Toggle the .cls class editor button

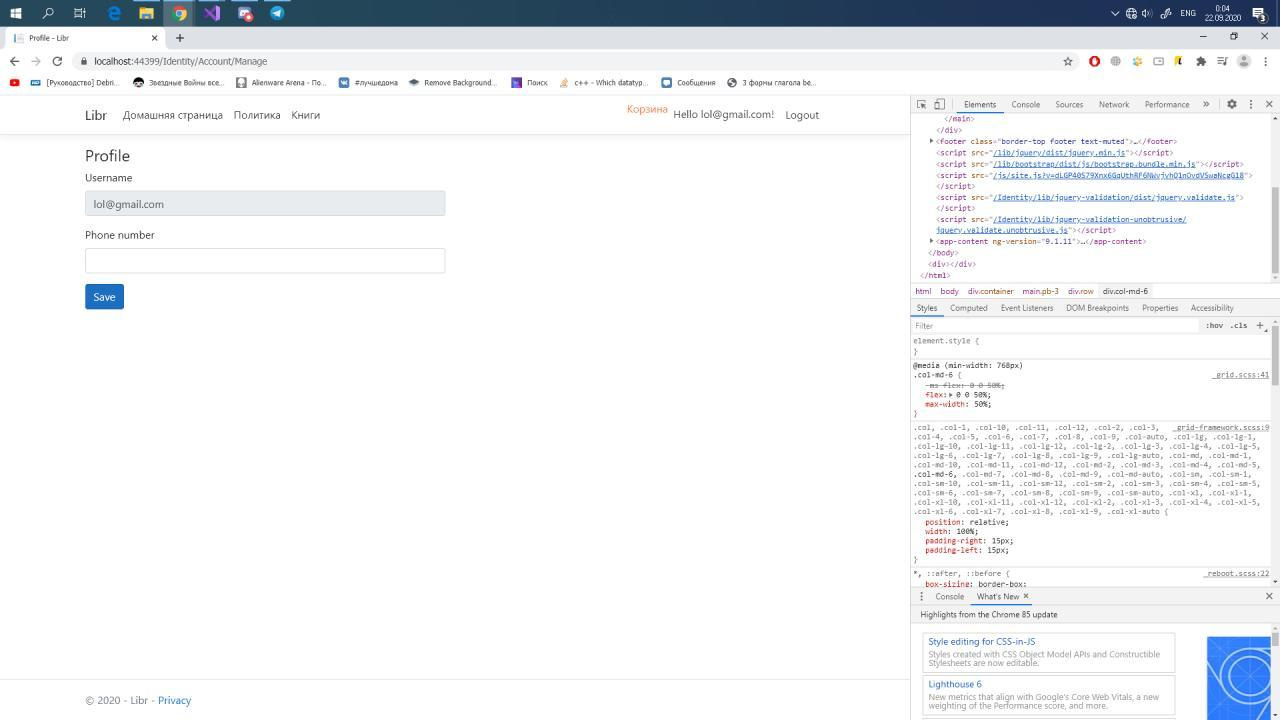point(1239,325)
